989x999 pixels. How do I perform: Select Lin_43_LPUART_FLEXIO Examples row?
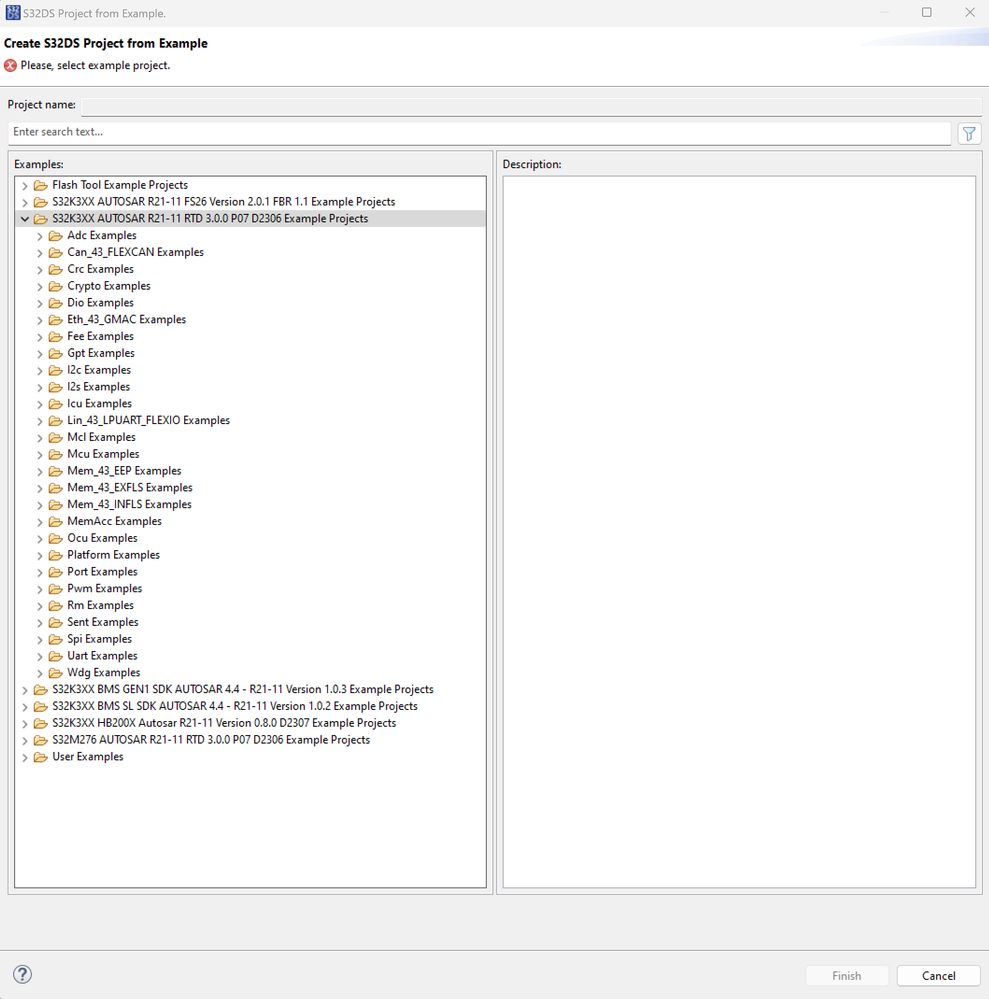click(148, 420)
